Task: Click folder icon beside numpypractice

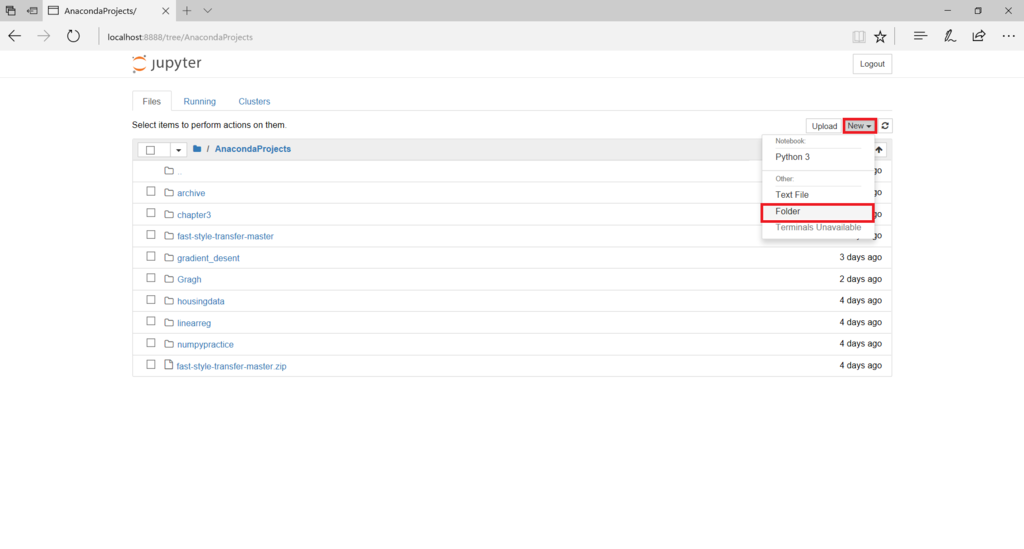Action: pos(168,344)
